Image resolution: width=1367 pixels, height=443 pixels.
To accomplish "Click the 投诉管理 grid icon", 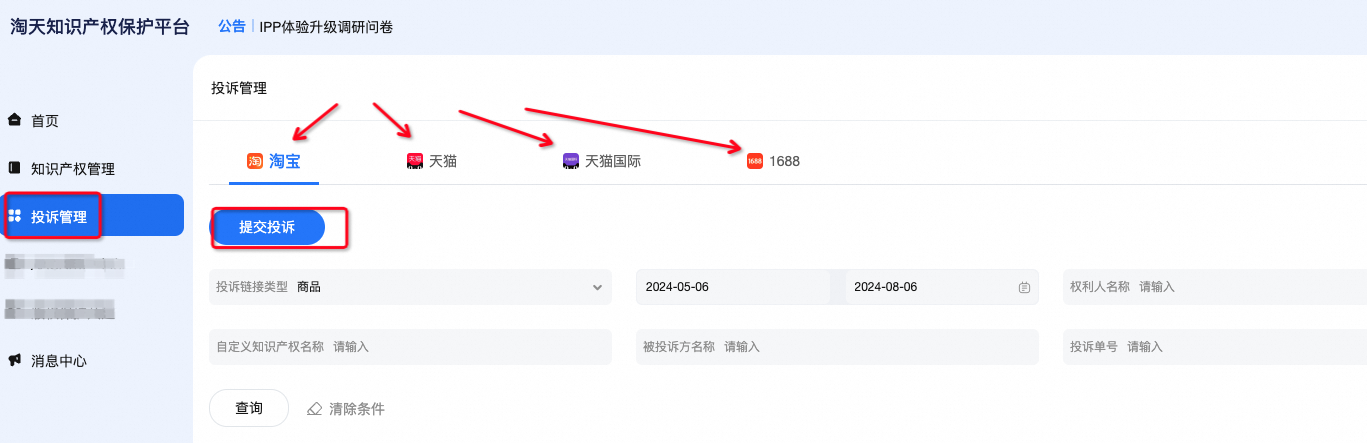I will click(14, 216).
